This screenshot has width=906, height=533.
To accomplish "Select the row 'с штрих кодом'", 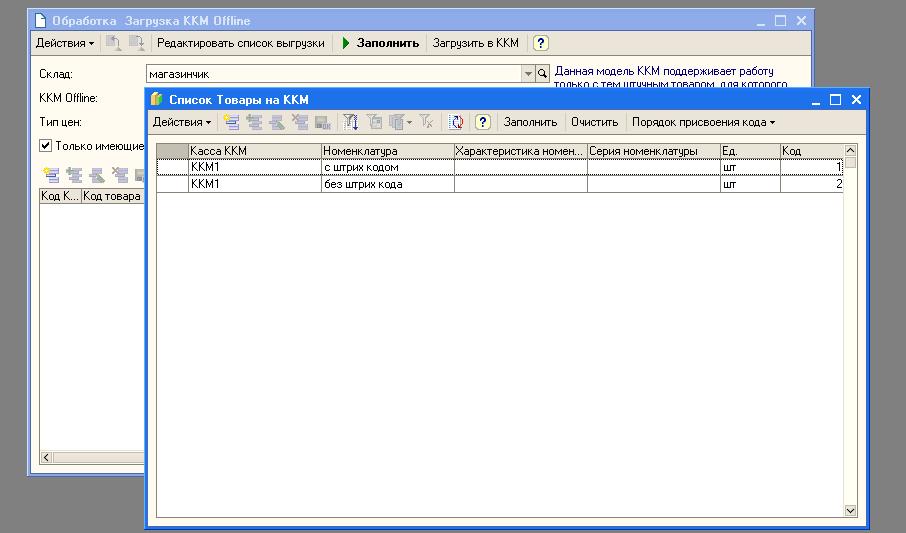I will click(x=500, y=167).
